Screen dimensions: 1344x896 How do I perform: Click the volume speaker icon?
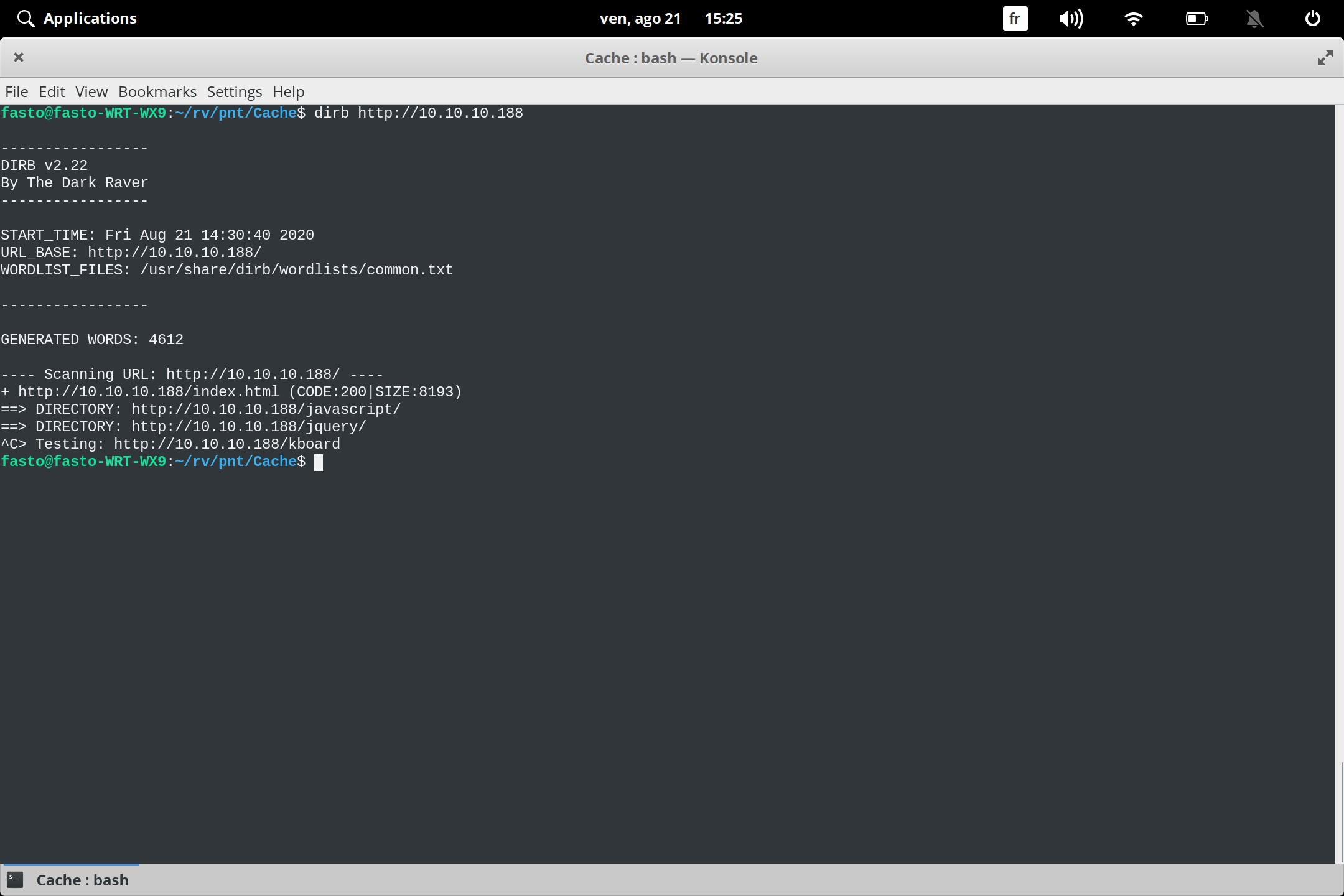pos(1071,18)
